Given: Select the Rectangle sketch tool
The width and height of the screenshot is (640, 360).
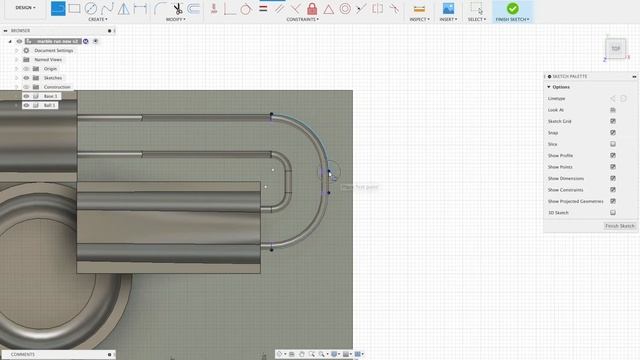Looking at the screenshot, I should coord(74,9).
